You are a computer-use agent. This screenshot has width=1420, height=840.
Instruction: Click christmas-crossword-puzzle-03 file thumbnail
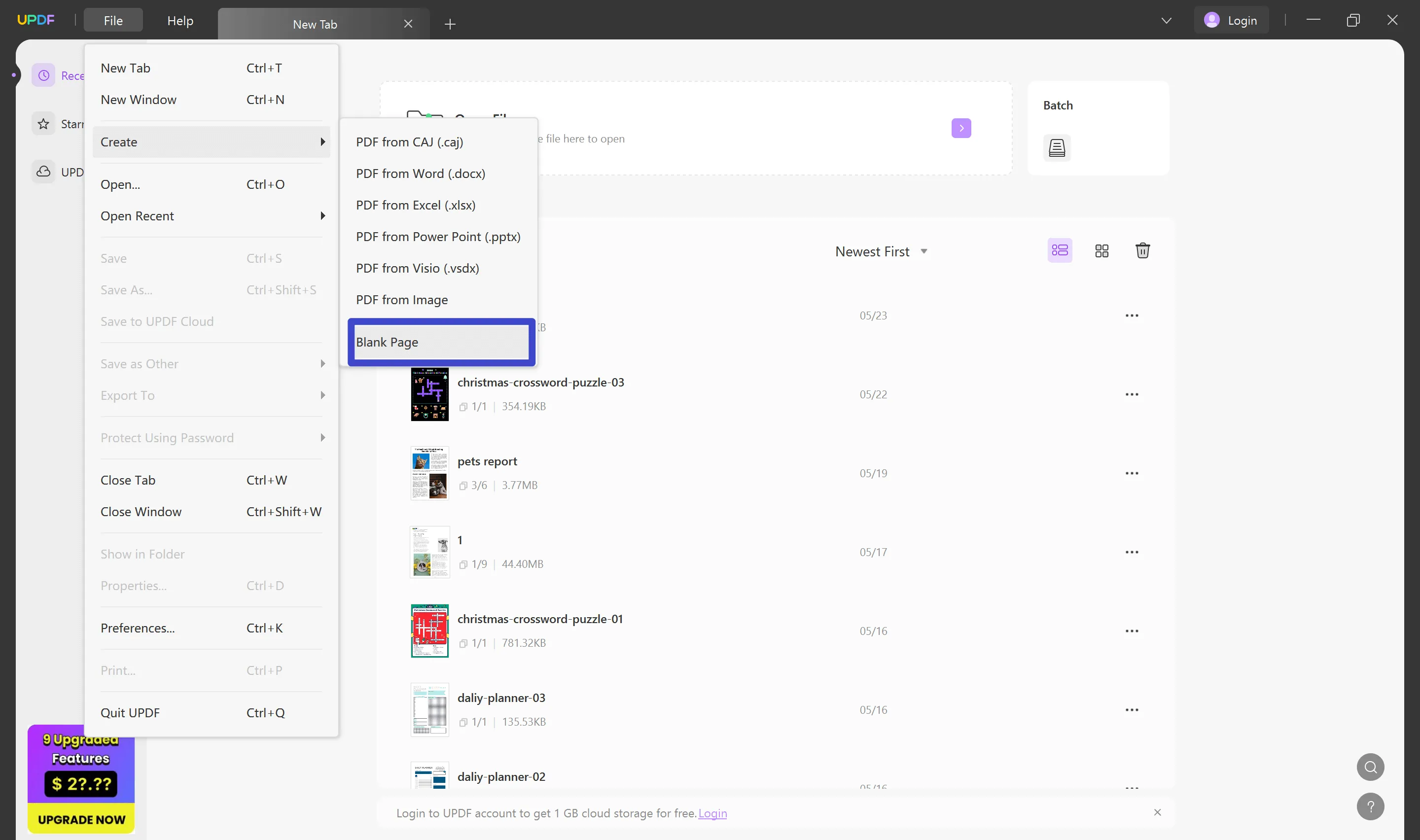(430, 393)
